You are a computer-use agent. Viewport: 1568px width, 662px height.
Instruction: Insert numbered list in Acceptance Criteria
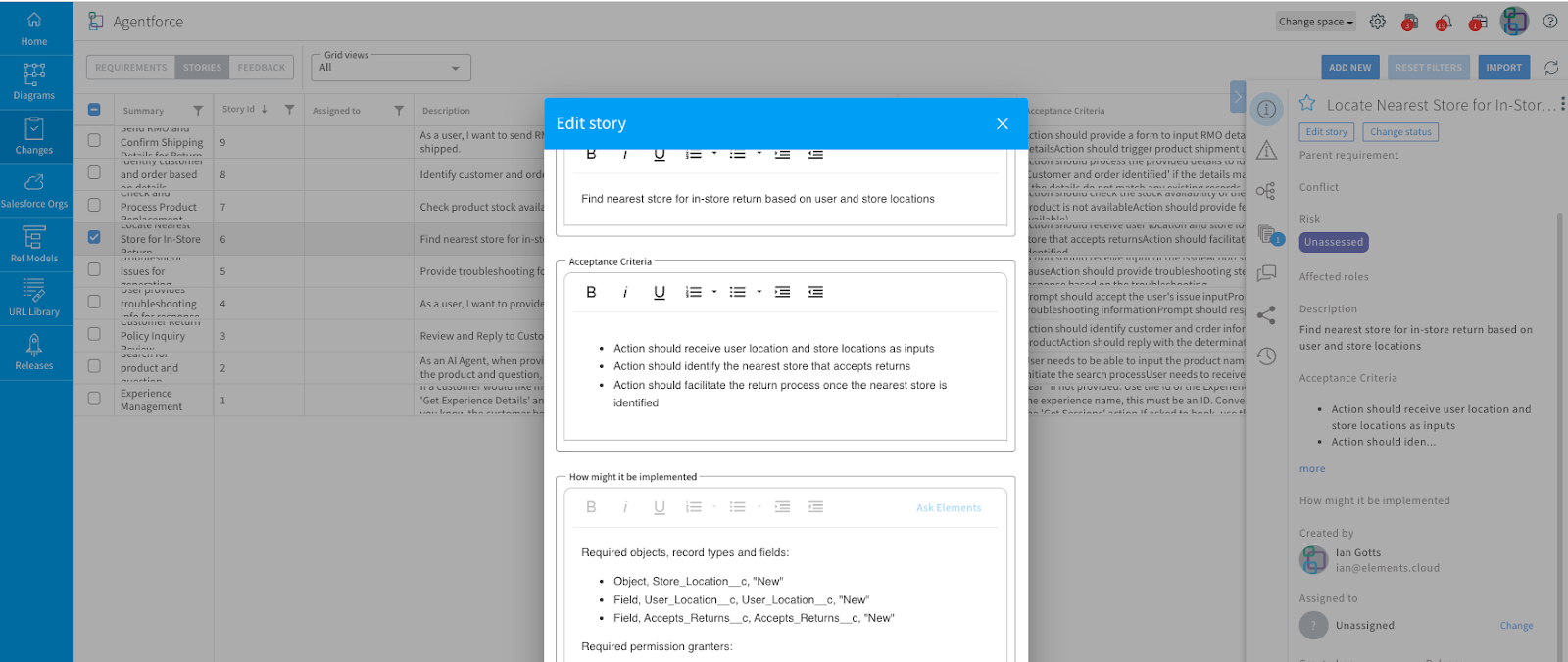click(694, 292)
